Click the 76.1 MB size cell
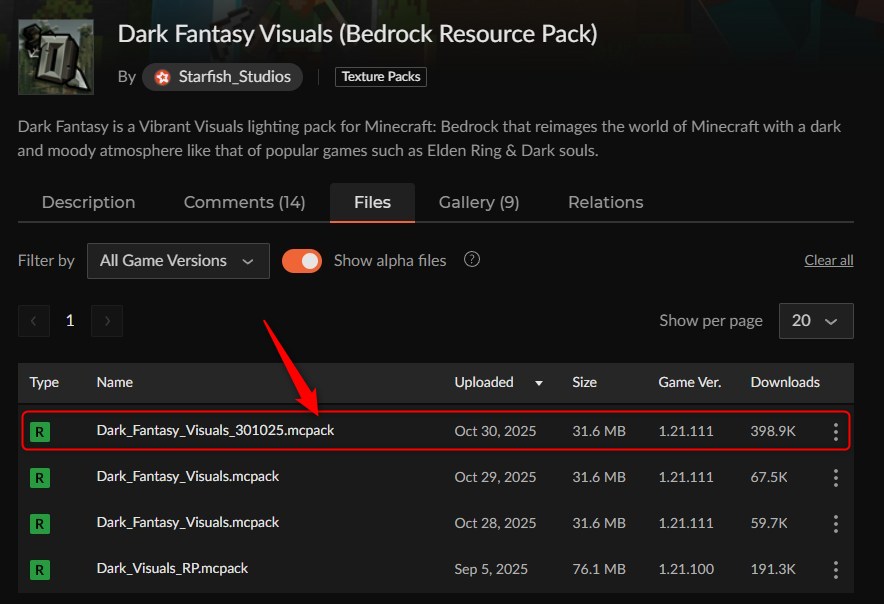 pos(599,569)
